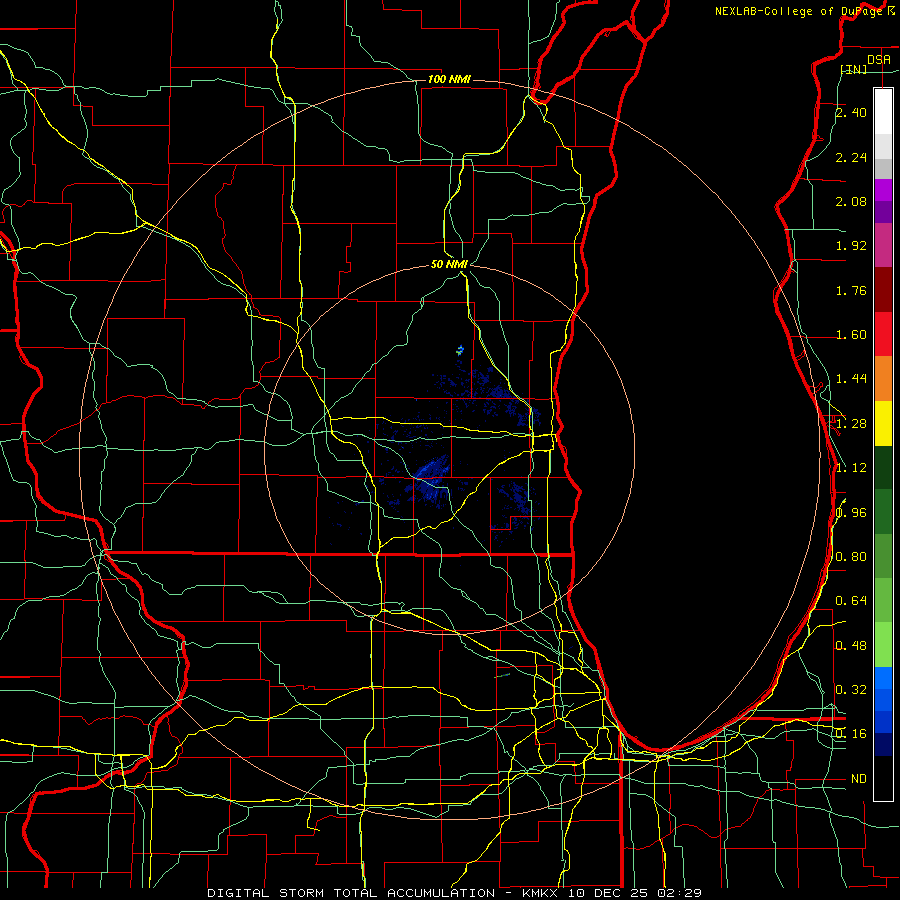Pick the bright red legend swatch
Viewport: 900px width, 900px height.
[x=883, y=334]
